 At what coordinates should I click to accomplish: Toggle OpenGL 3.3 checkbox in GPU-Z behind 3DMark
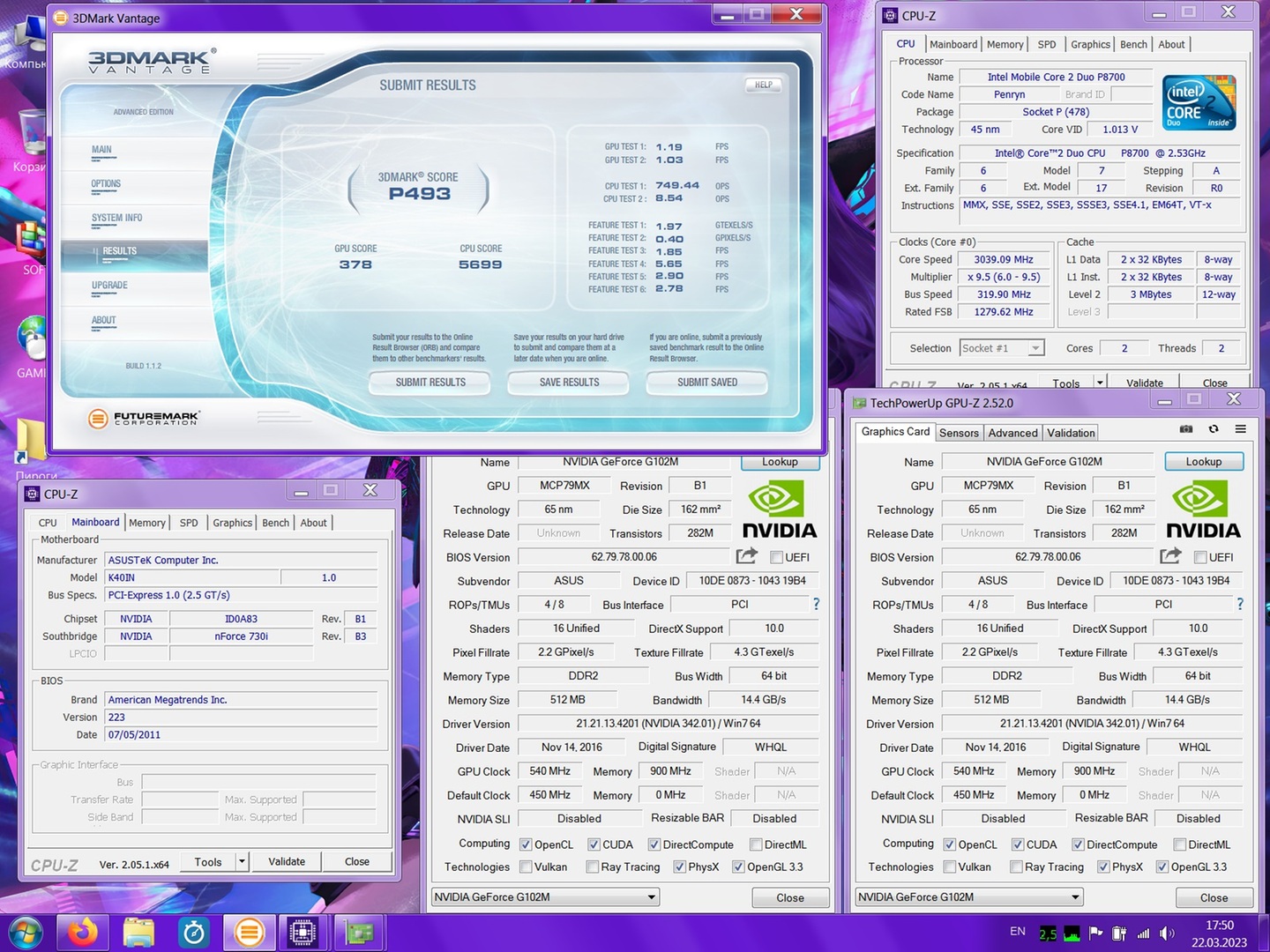(x=738, y=866)
